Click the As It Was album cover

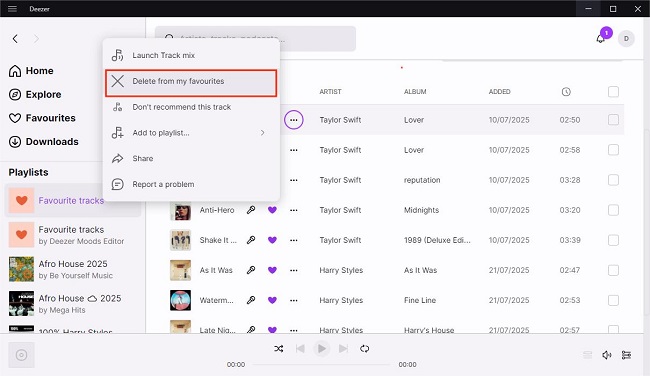point(180,270)
